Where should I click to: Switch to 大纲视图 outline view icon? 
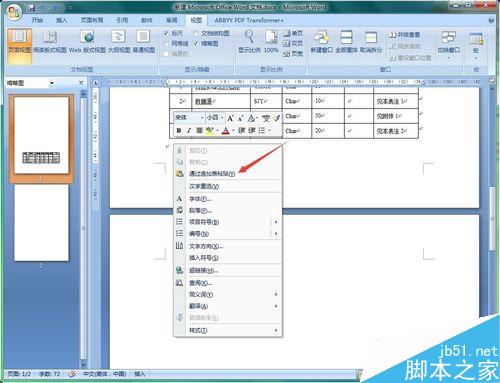[x=119, y=42]
